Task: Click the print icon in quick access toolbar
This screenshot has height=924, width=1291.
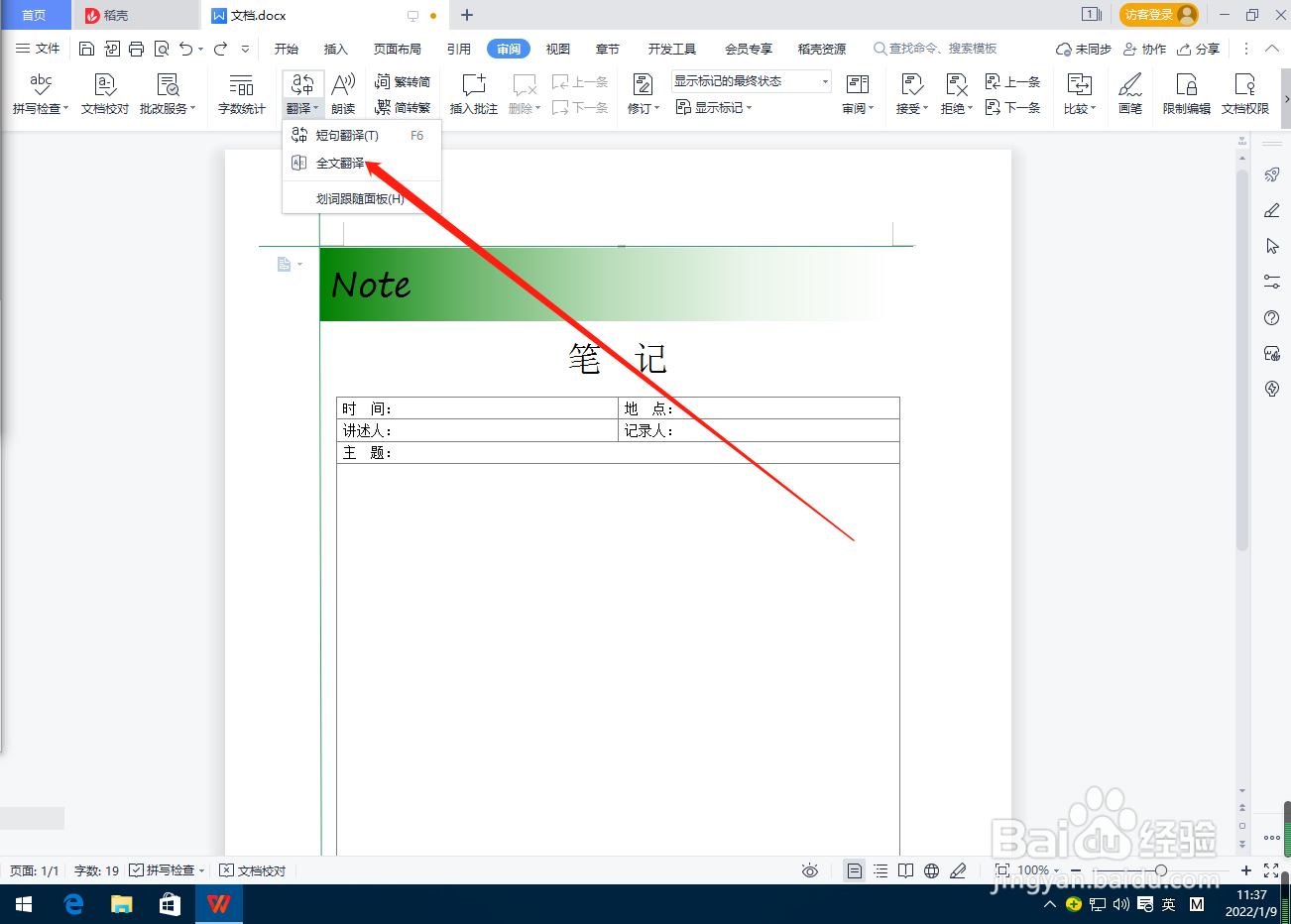Action: [x=136, y=49]
